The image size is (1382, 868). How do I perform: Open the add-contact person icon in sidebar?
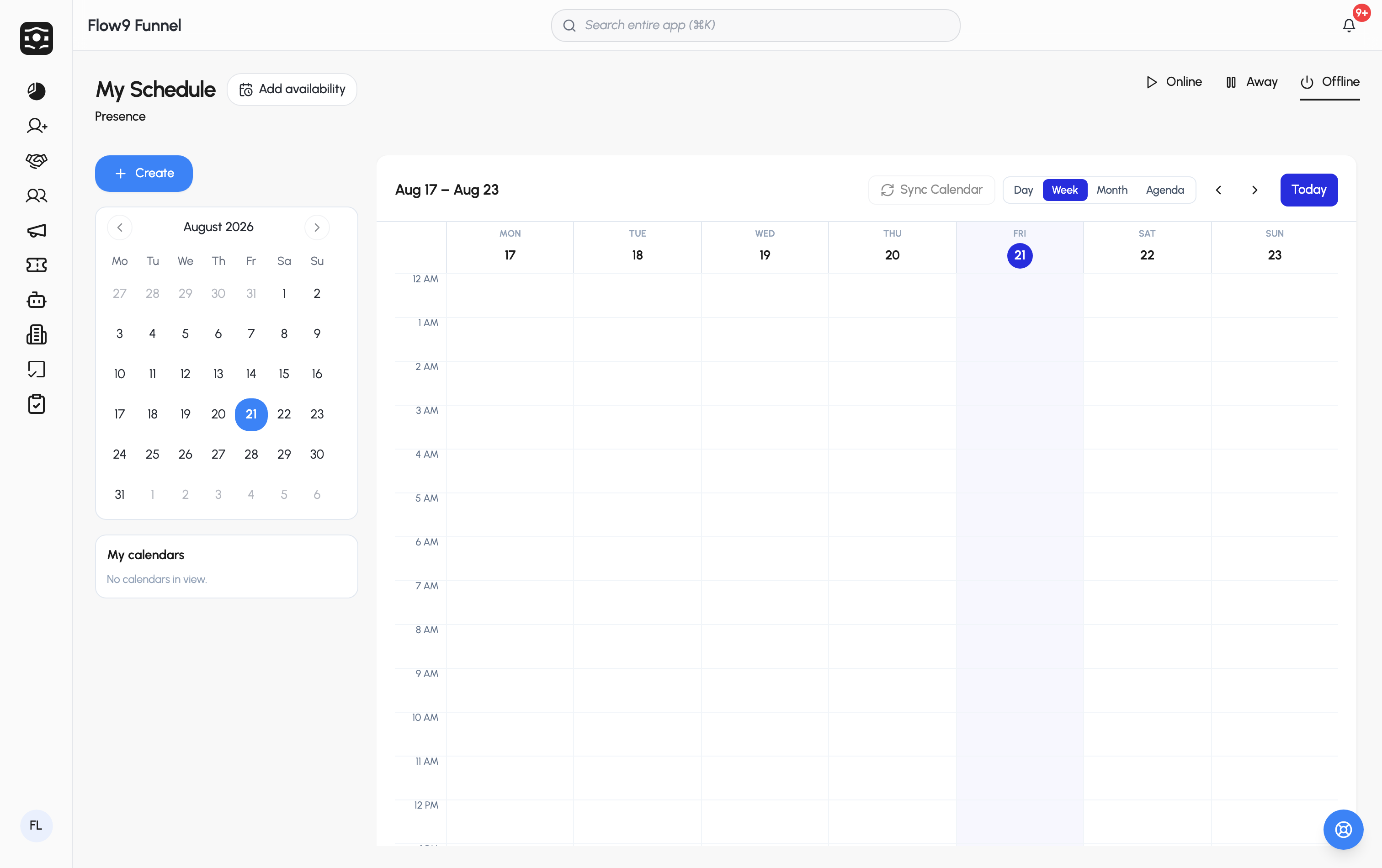[x=37, y=126]
